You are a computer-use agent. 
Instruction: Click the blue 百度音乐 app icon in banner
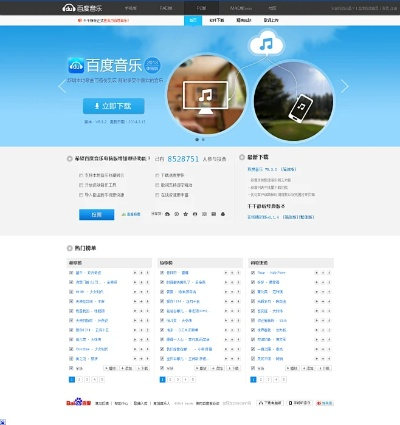point(76,65)
